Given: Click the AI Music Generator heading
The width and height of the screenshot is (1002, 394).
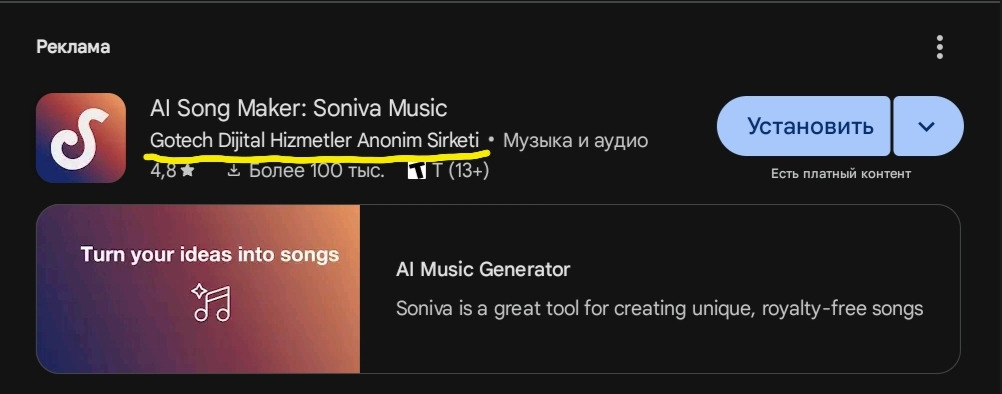Looking at the screenshot, I should pos(482,269).
